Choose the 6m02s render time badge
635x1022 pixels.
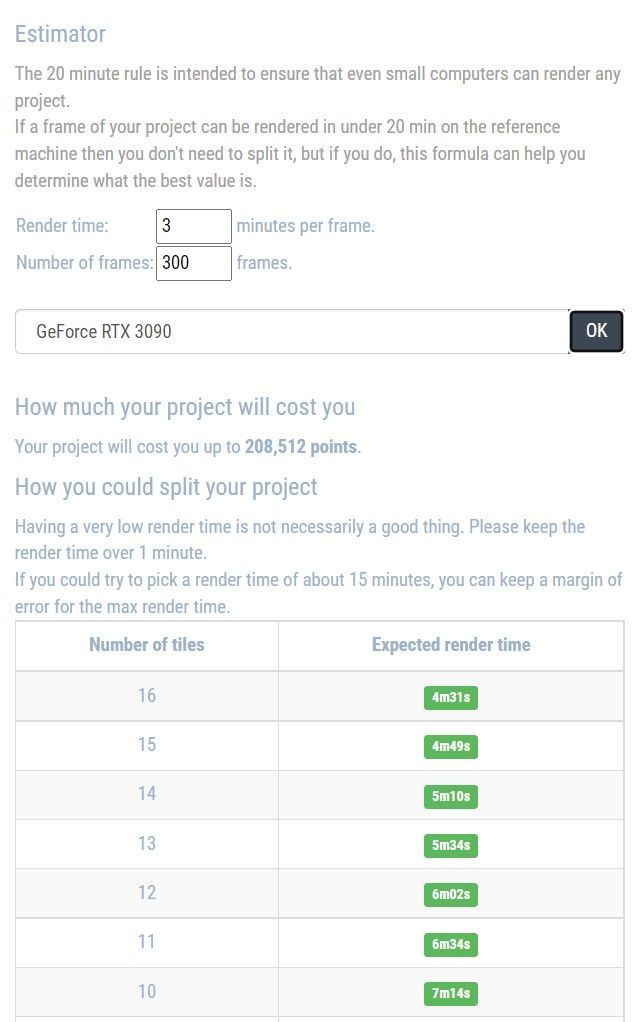[451, 894]
